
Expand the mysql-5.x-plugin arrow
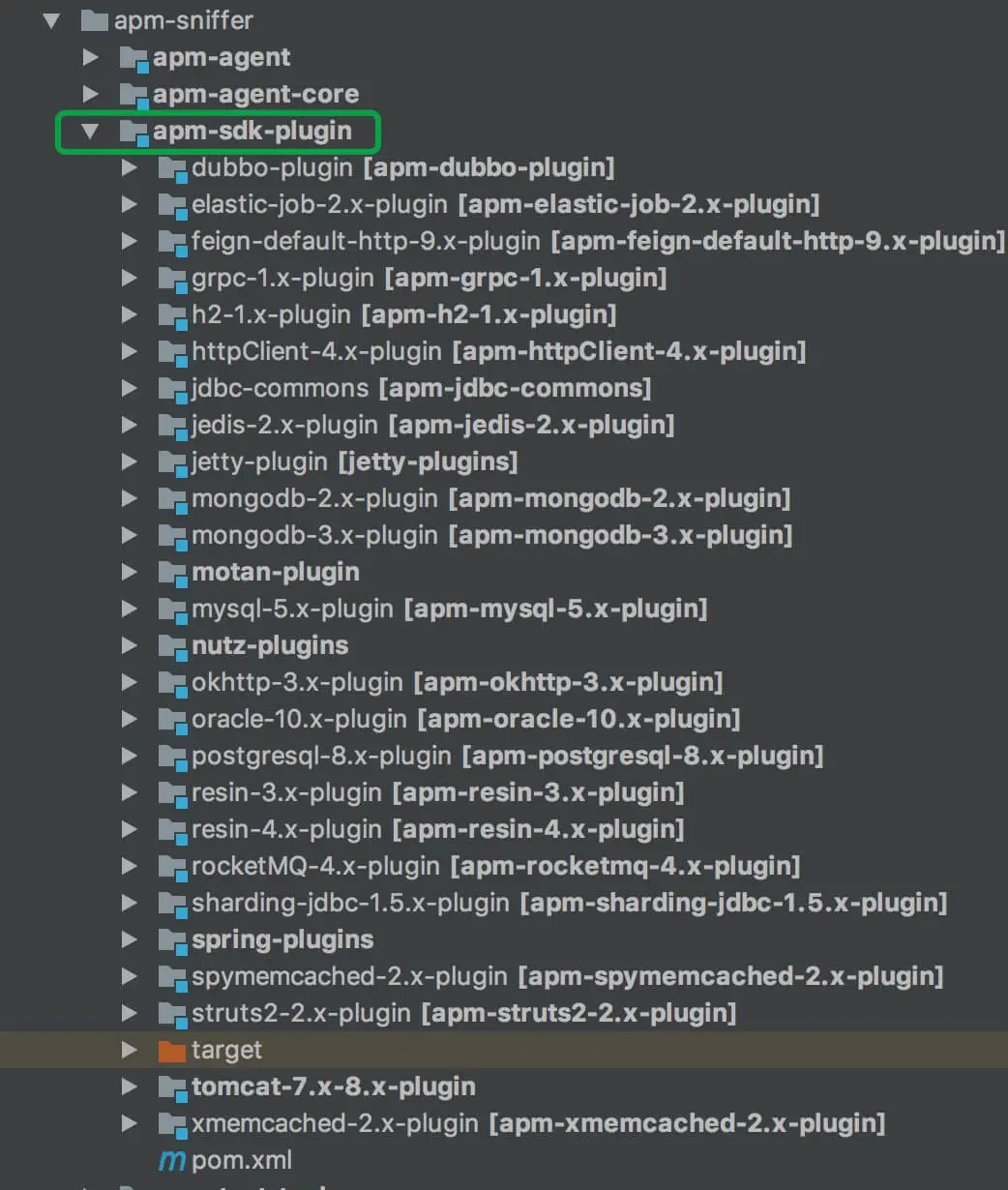tap(130, 609)
